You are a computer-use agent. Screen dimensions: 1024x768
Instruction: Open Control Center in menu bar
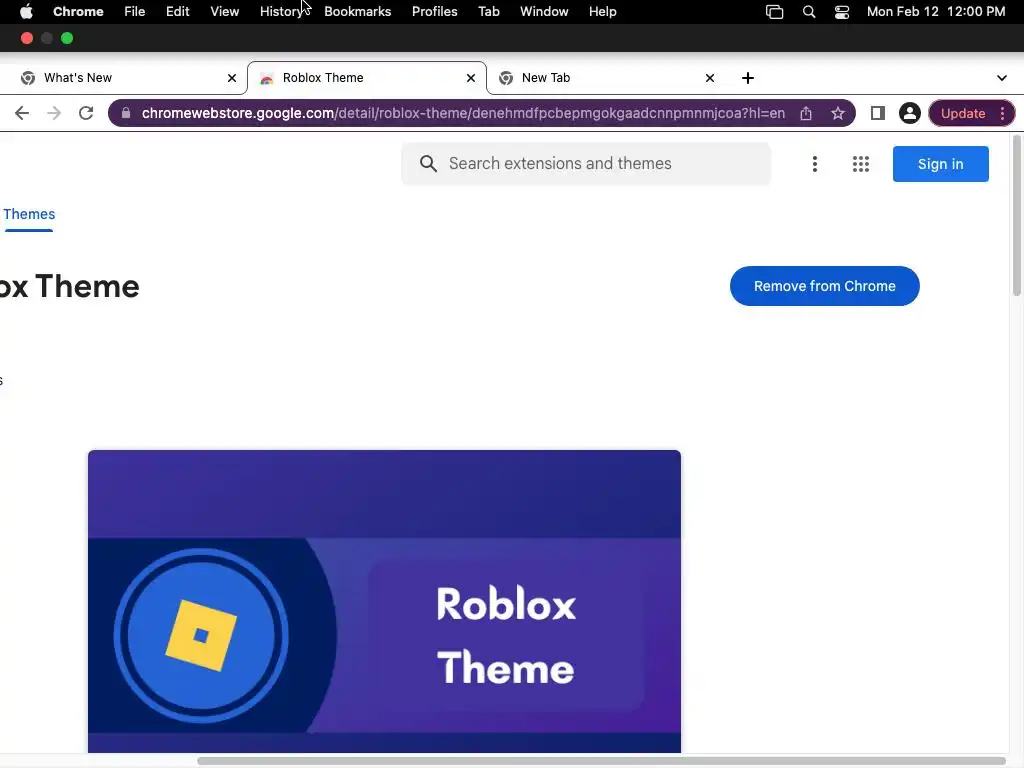[842, 12]
